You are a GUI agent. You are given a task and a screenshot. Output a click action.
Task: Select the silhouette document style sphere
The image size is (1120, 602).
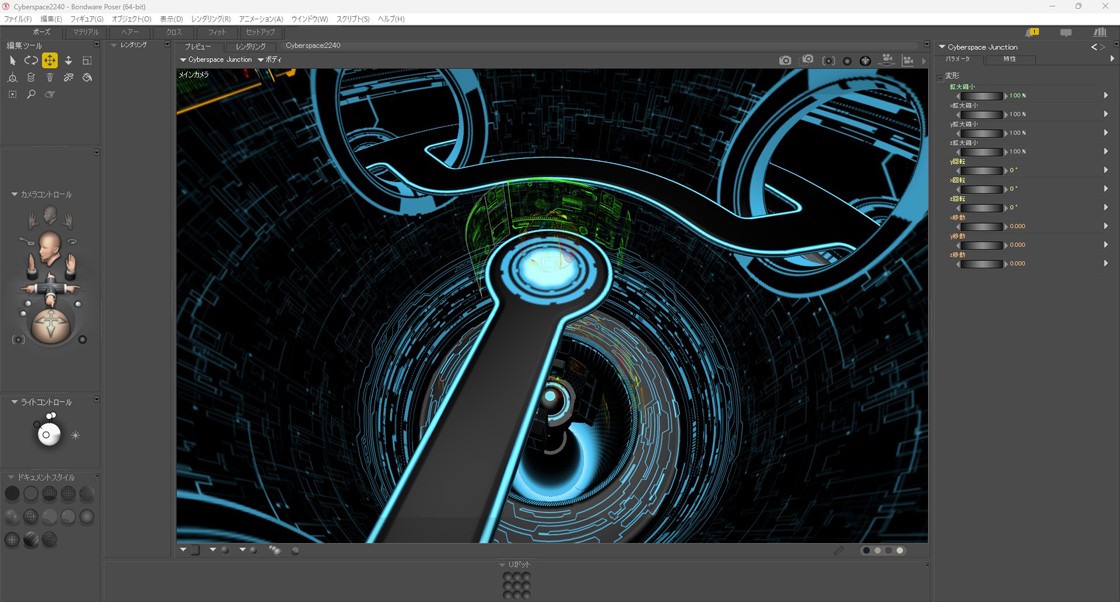pos(12,493)
